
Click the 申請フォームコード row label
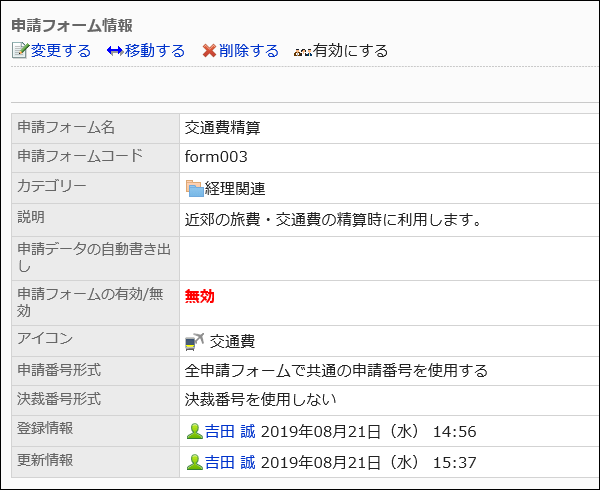(x=80, y=156)
